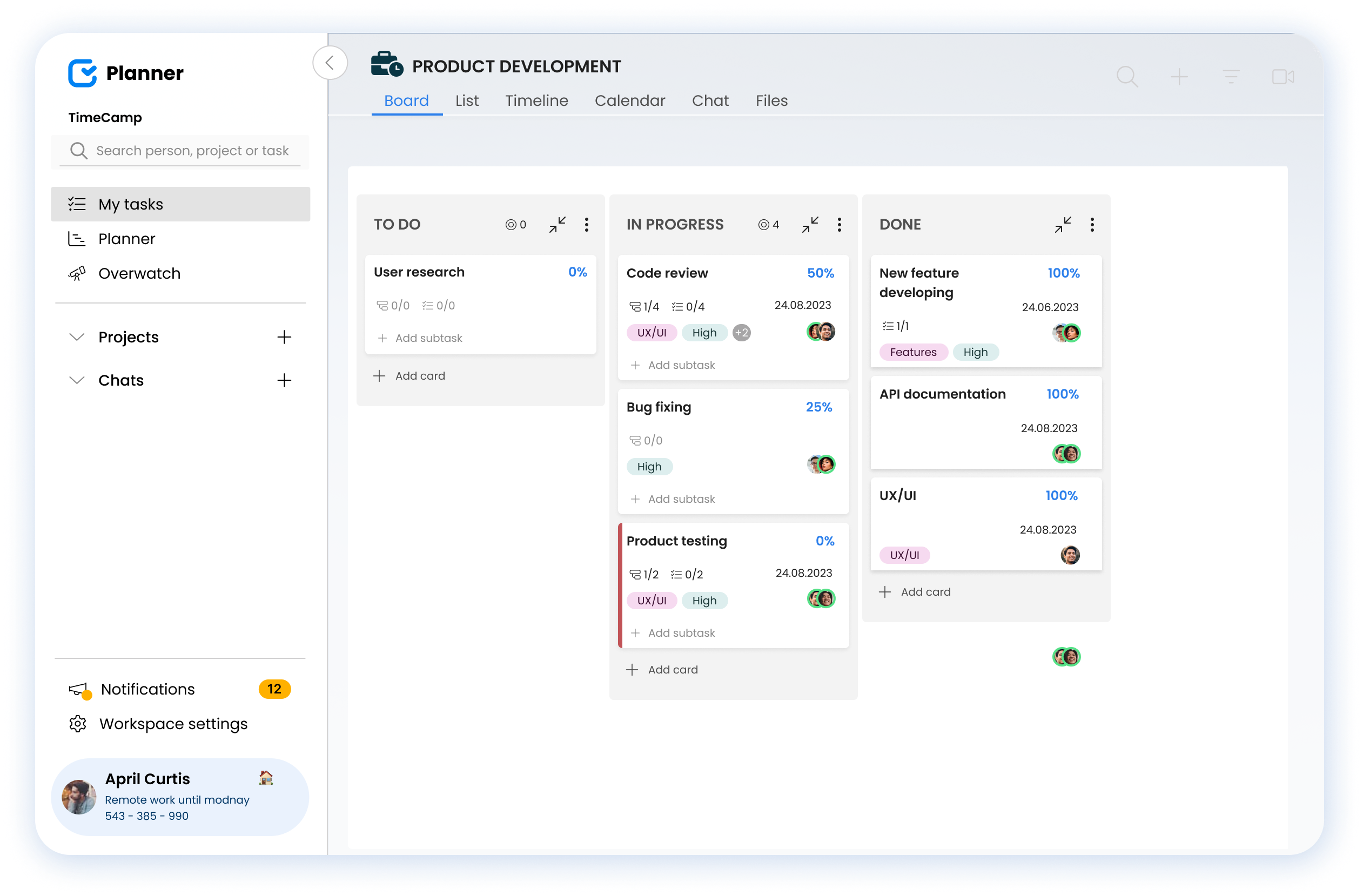Open the Chat tab

[710, 101]
